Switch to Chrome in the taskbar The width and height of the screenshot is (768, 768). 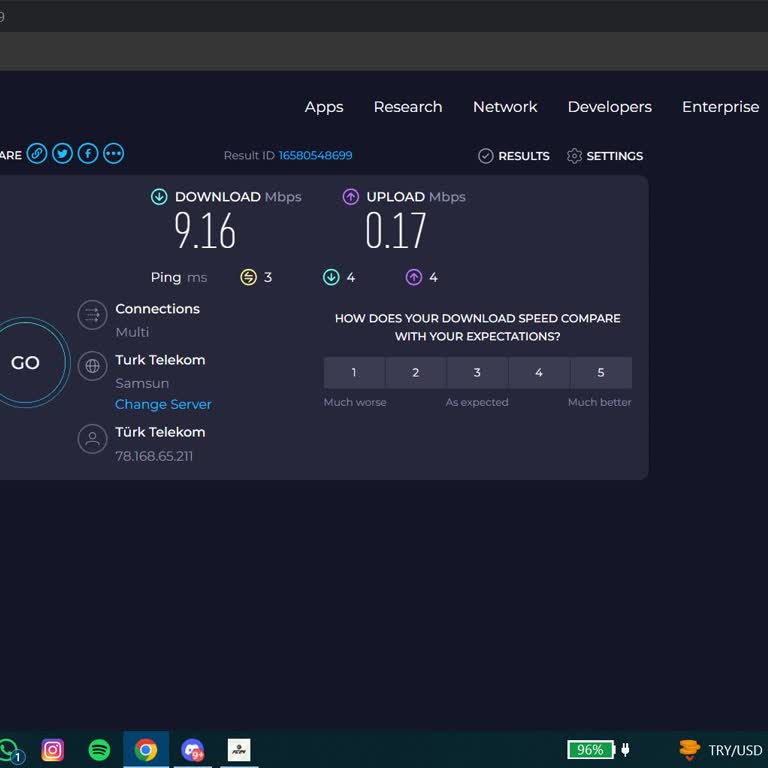pos(146,750)
